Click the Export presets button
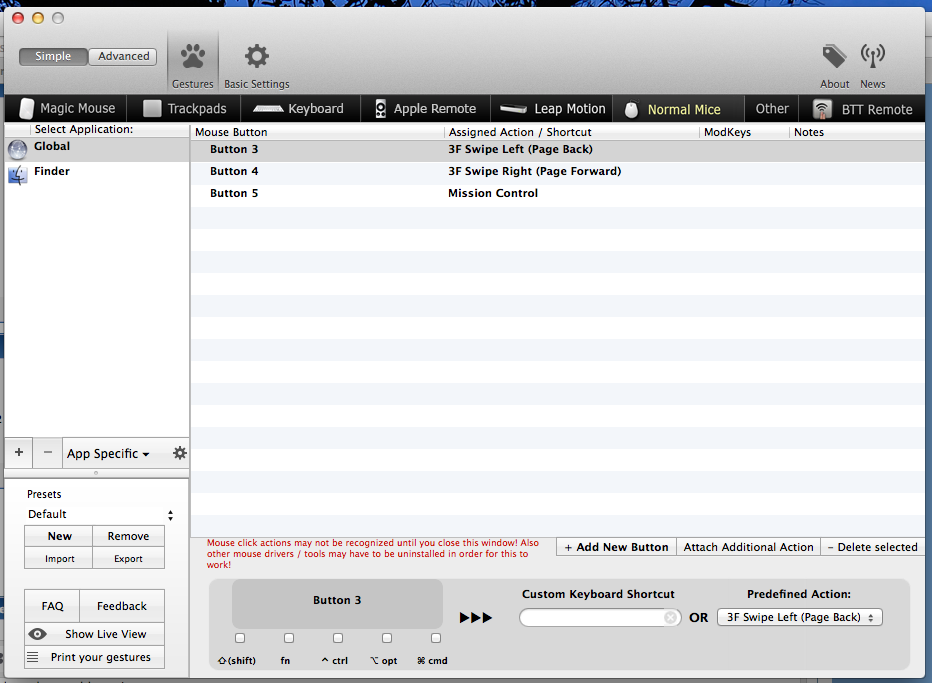932x683 pixels. point(128,558)
